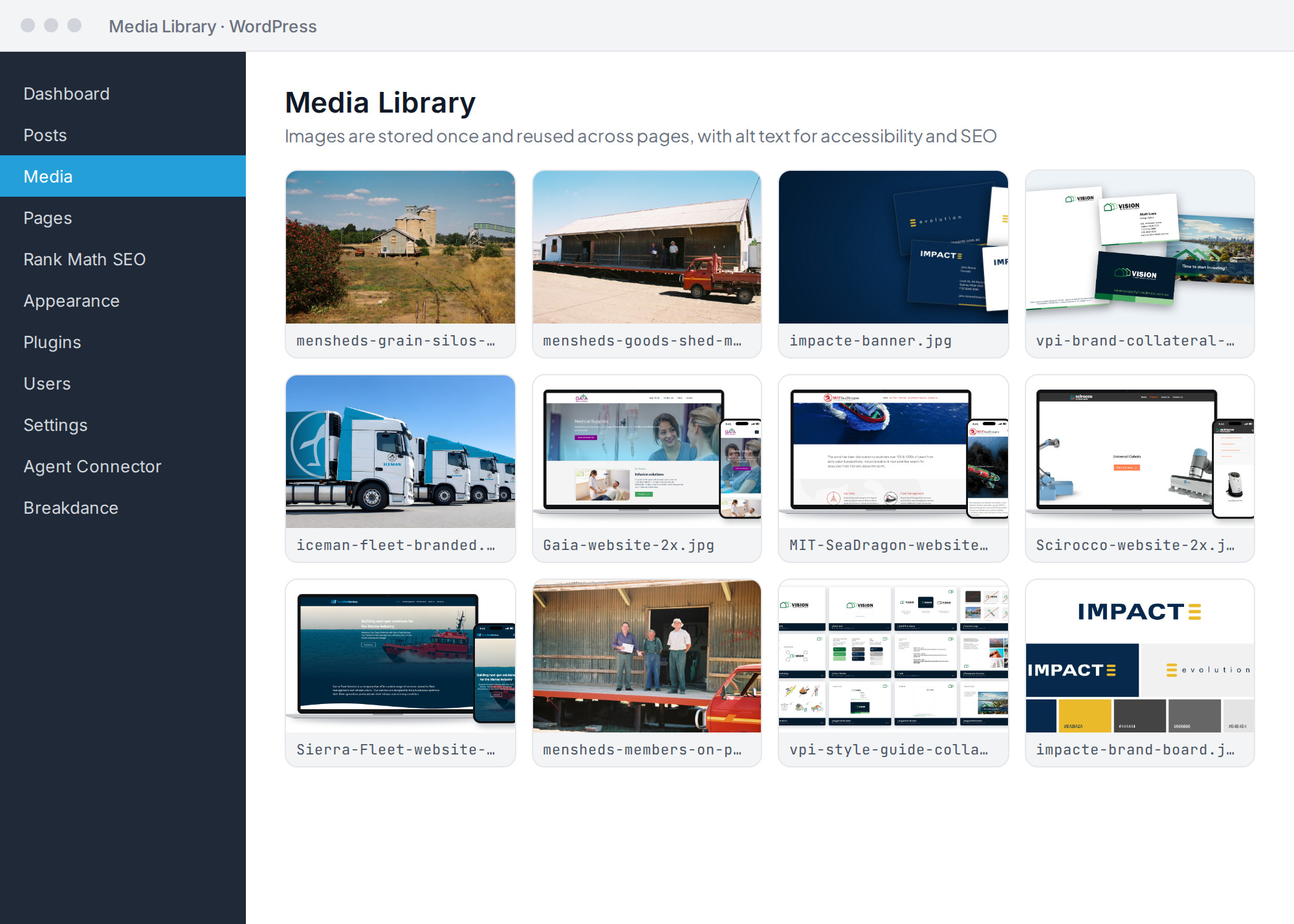Image resolution: width=1294 pixels, height=924 pixels.
Task: Select the mensheds goods shed image
Action: (x=647, y=247)
